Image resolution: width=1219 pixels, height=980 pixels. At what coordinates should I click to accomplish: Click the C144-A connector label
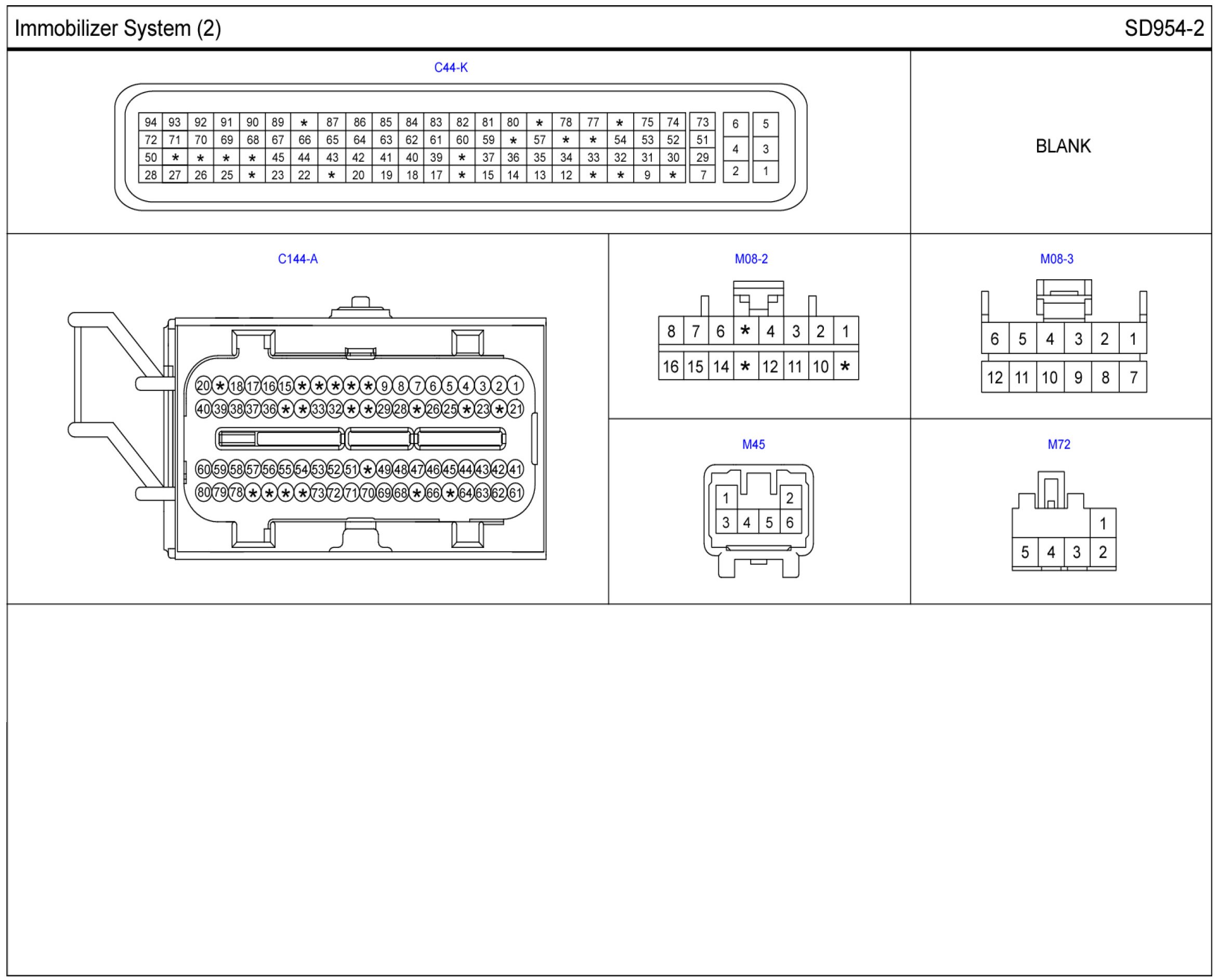coord(297,259)
